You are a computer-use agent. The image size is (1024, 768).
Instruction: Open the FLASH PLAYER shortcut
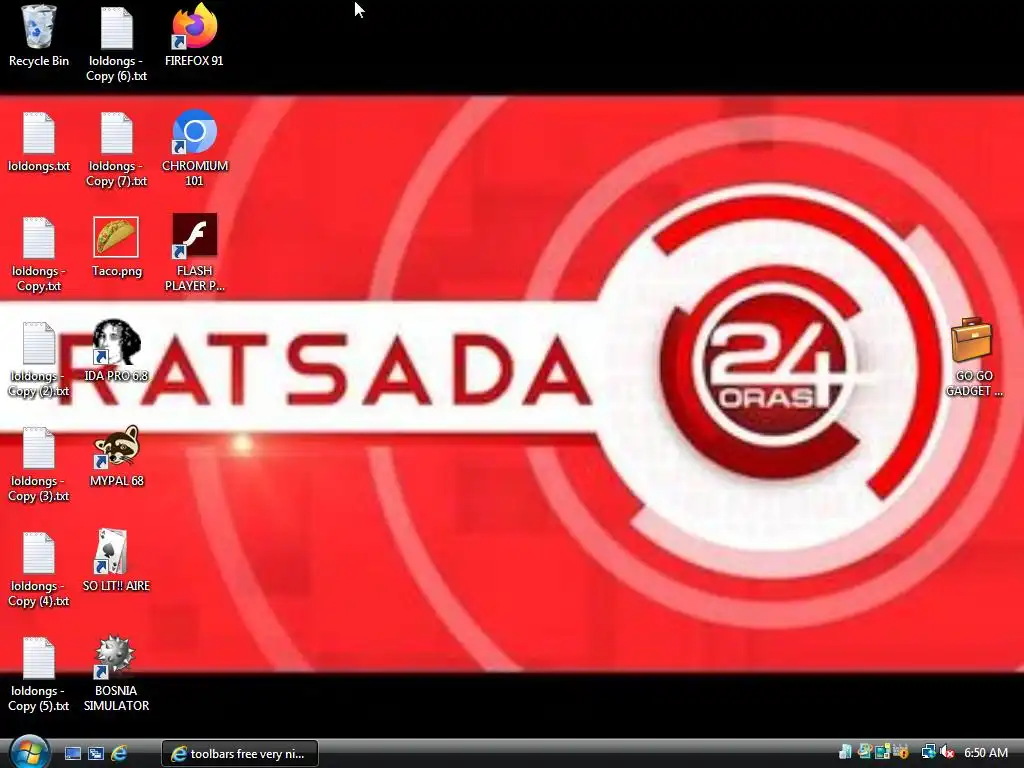(x=195, y=253)
